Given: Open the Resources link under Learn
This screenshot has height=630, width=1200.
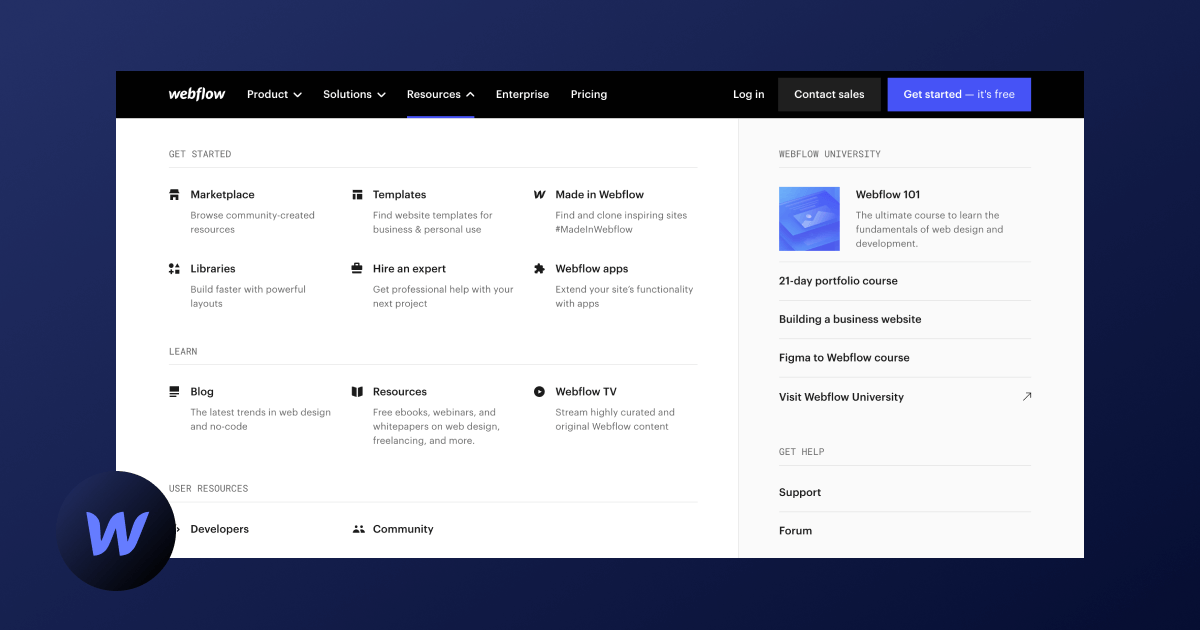Looking at the screenshot, I should click(400, 392).
